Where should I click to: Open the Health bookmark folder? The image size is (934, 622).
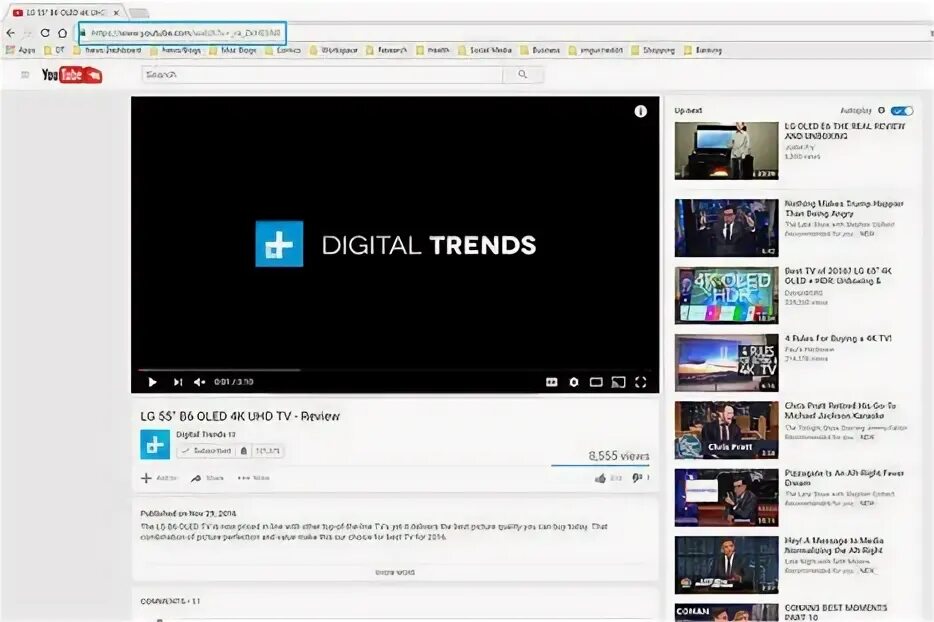click(433, 50)
